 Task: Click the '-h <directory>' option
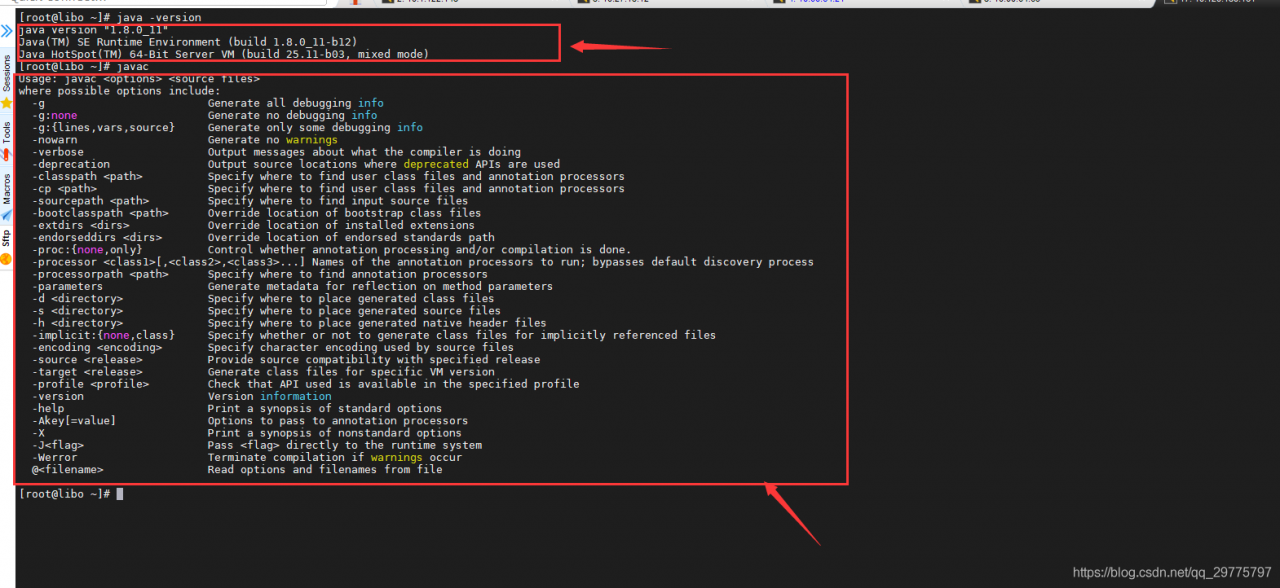click(77, 323)
